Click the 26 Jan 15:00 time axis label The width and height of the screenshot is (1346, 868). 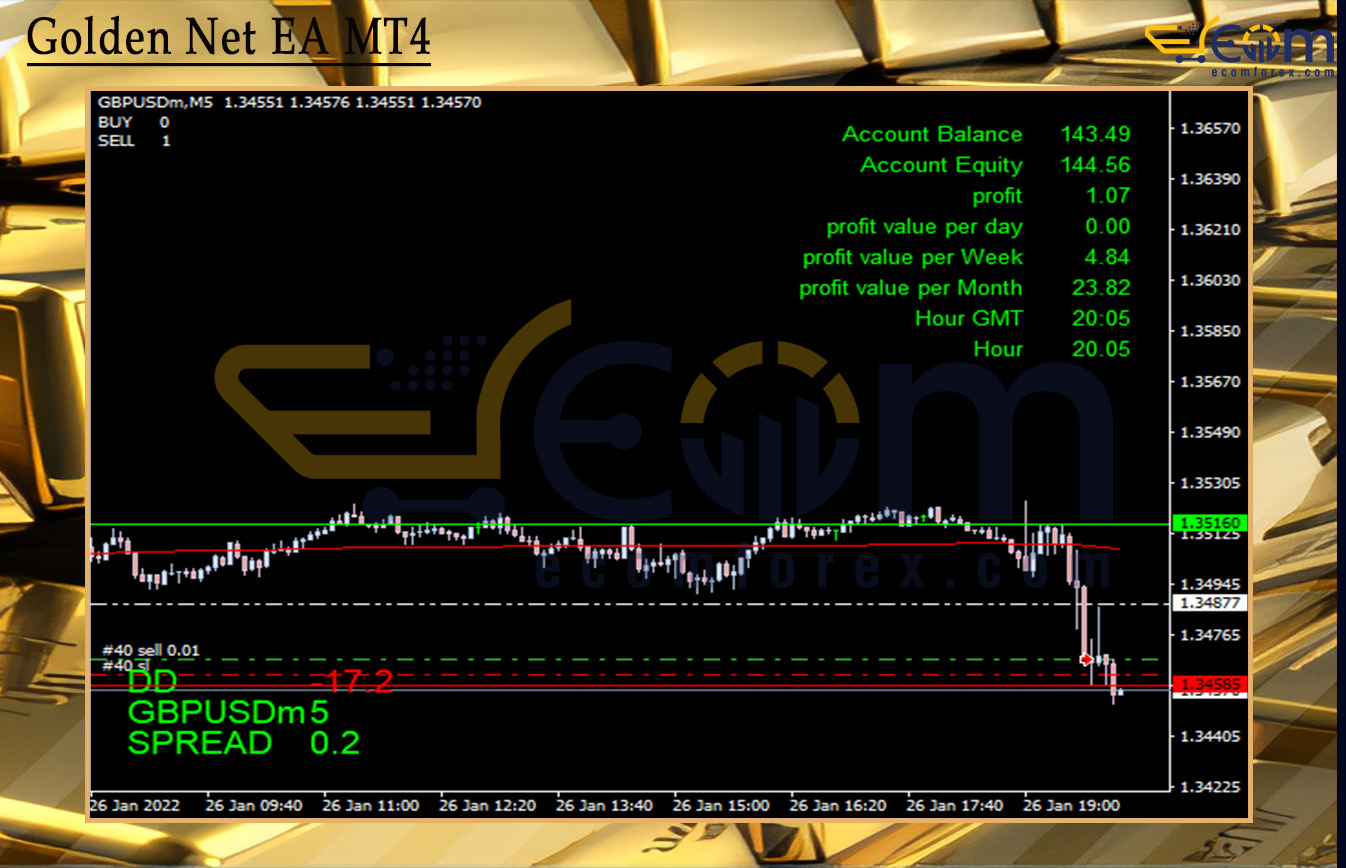(x=720, y=805)
